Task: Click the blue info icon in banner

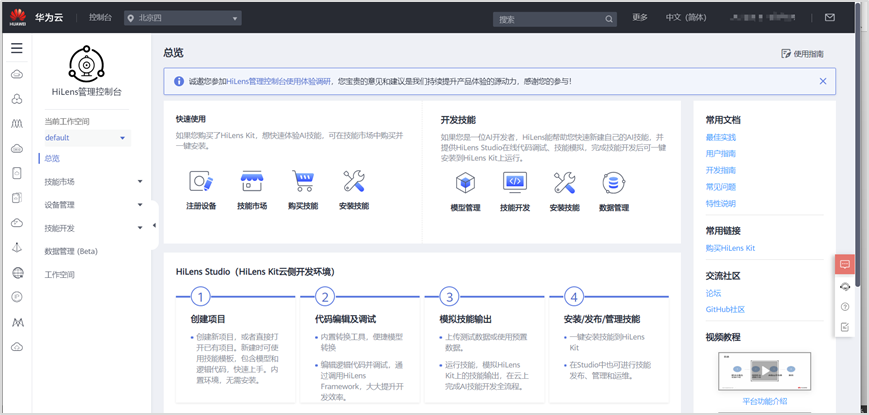Action: 178,81
